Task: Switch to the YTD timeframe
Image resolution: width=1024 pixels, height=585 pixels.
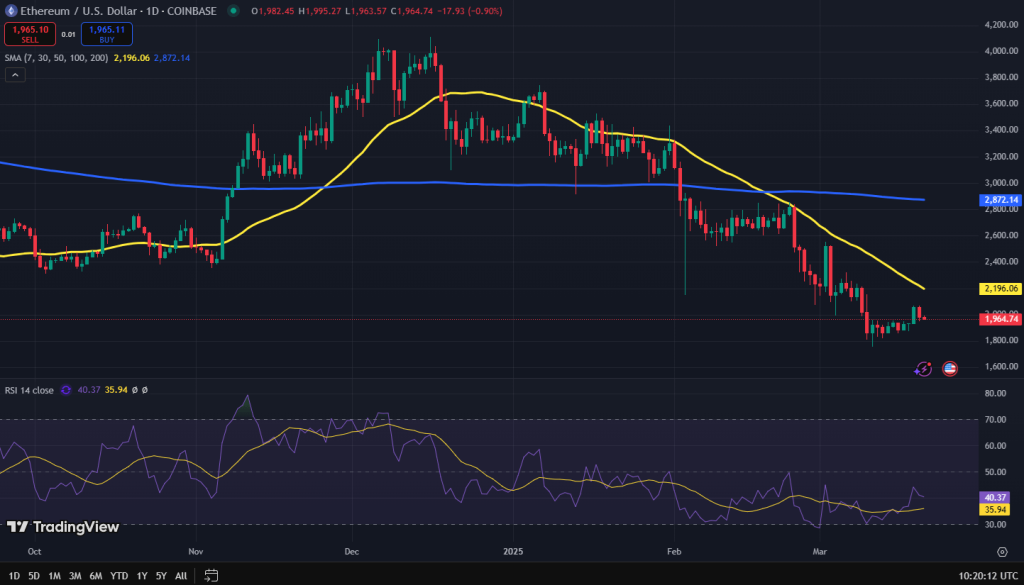Action: tap(117, 575)
